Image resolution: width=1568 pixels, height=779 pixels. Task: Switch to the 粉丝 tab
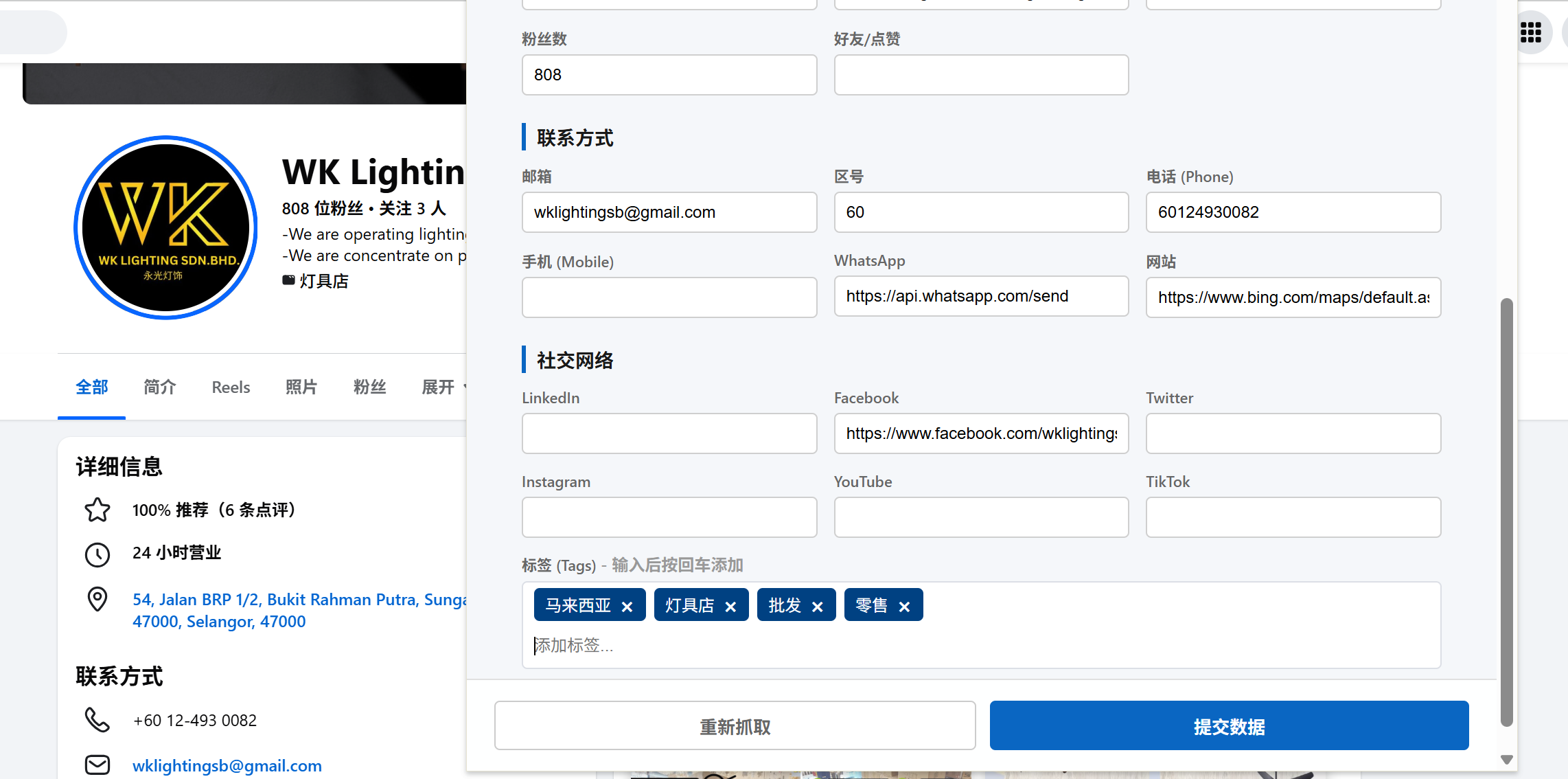coord(370,387)
